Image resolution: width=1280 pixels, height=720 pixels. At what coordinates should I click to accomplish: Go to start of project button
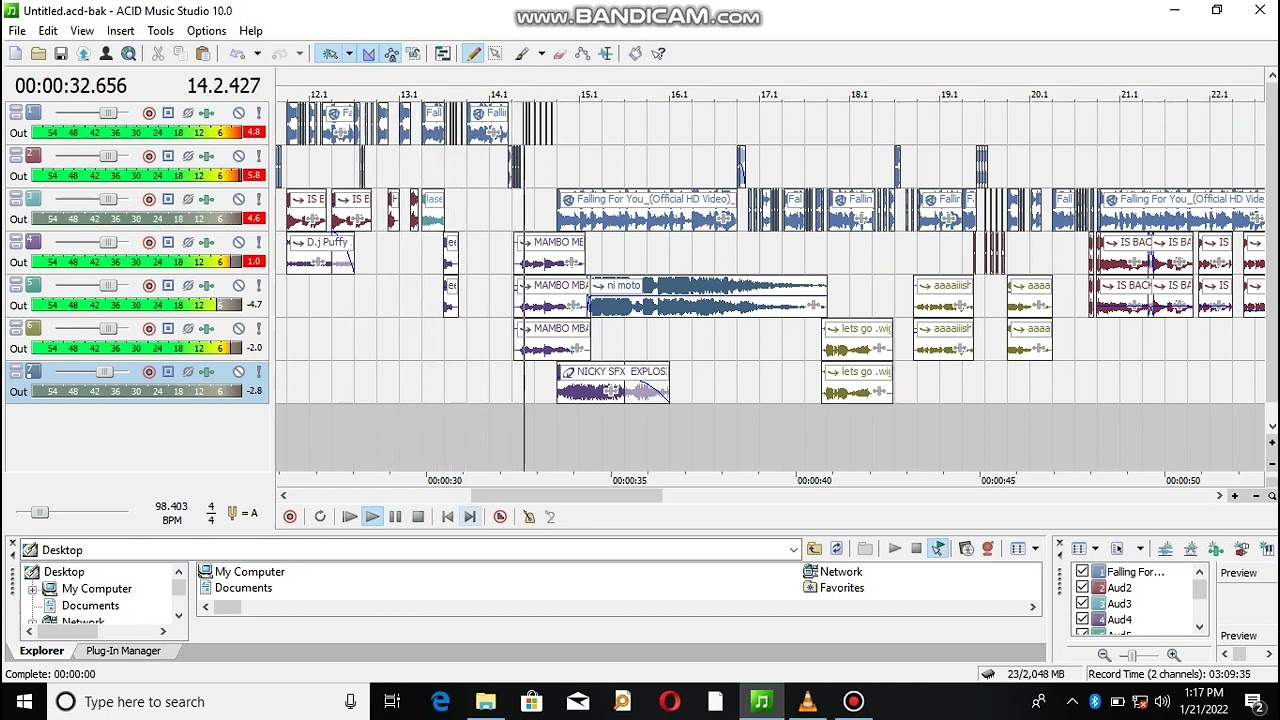point(447,517)
